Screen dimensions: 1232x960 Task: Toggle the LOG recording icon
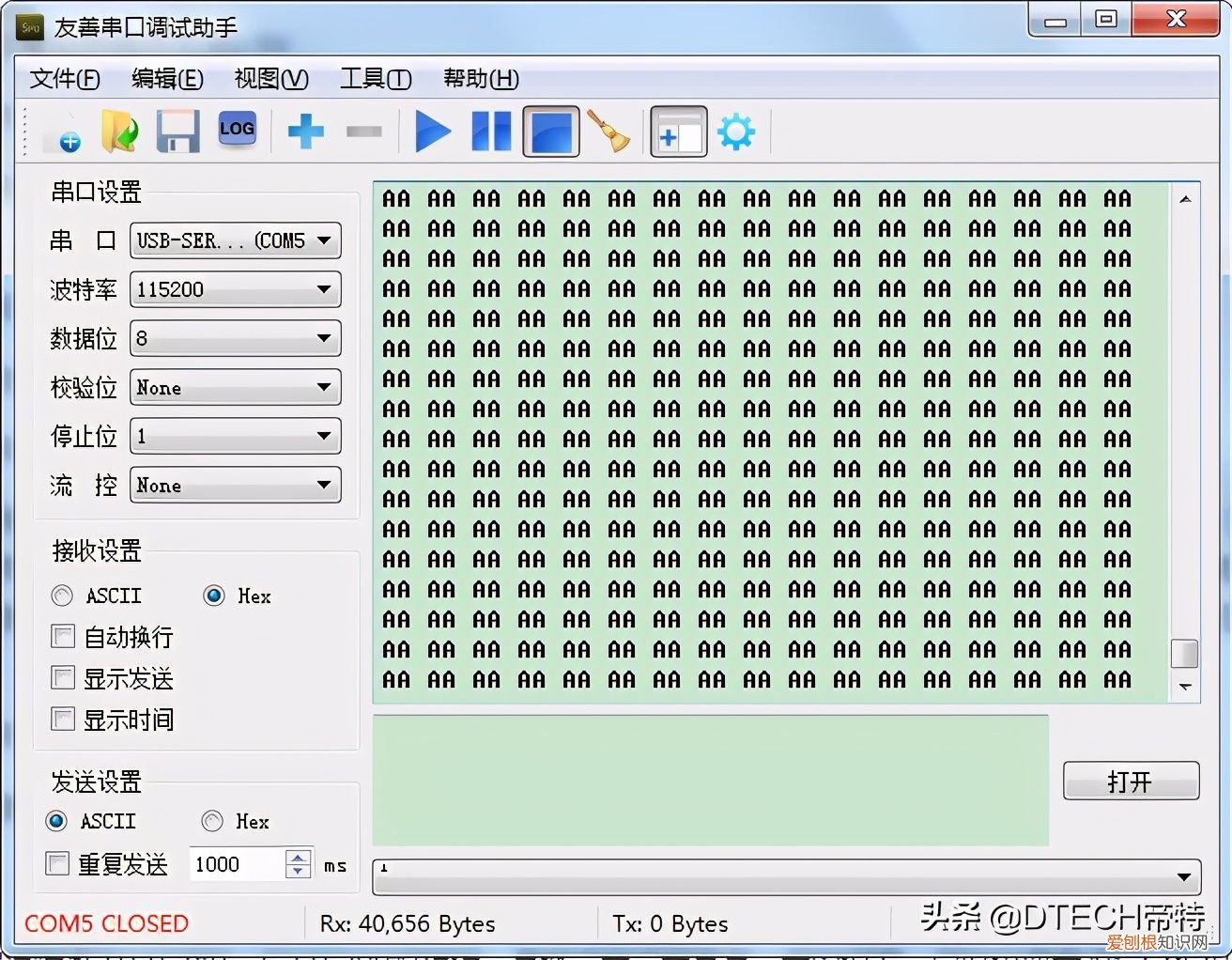click(237, 131)
